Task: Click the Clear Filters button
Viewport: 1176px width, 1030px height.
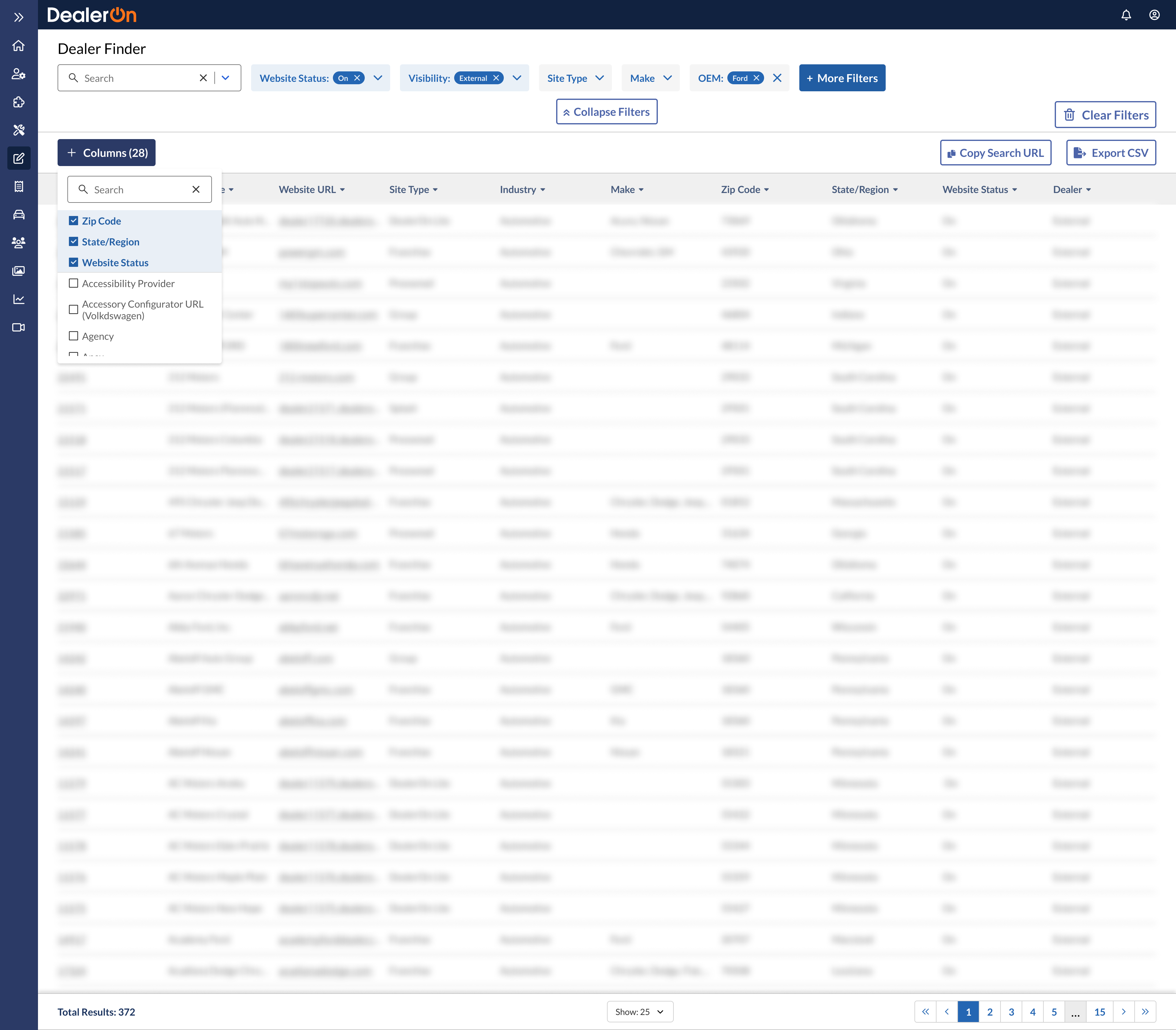Action: [1105, 115]
